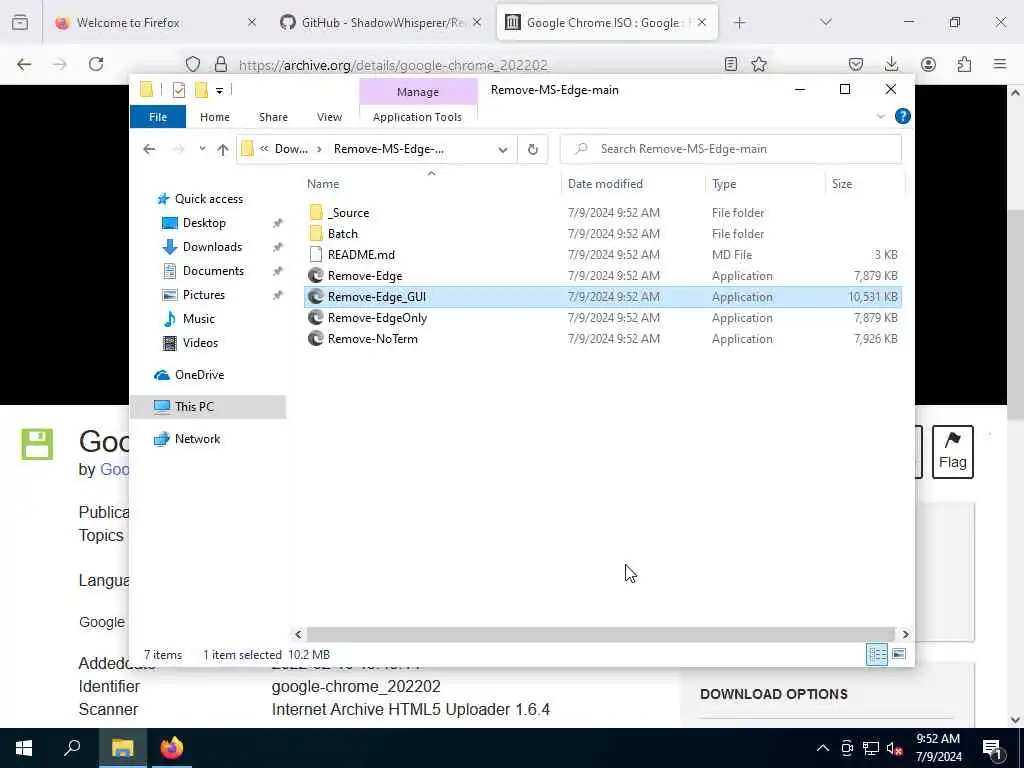This screenshot has width=1024, height=768.
Task: Open a new Firefox tab with plus
Action: [x=739, y=23]
